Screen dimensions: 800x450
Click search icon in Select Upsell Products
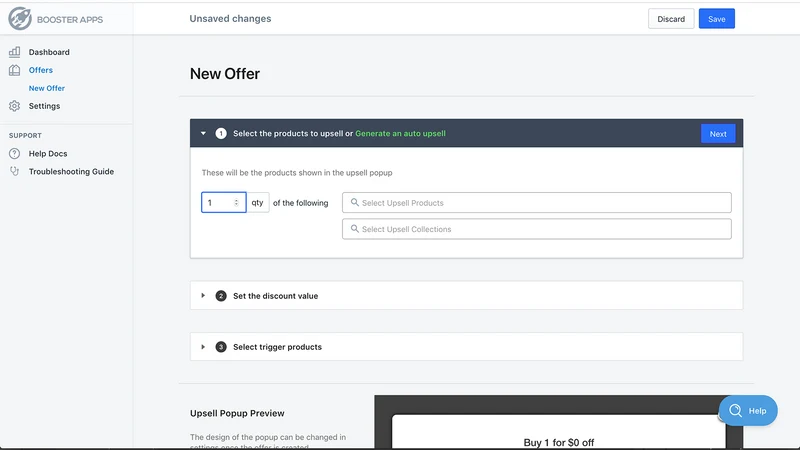355,203
